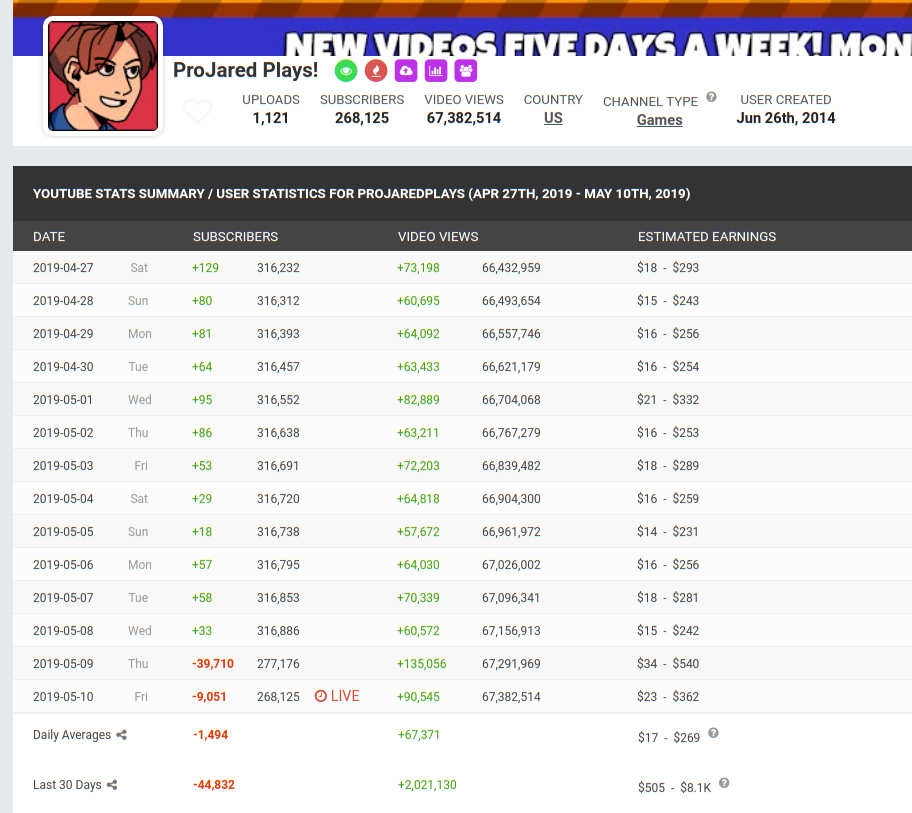Click the green eye badge icon
Screen dimensions: 912x813
click(346, 71)
